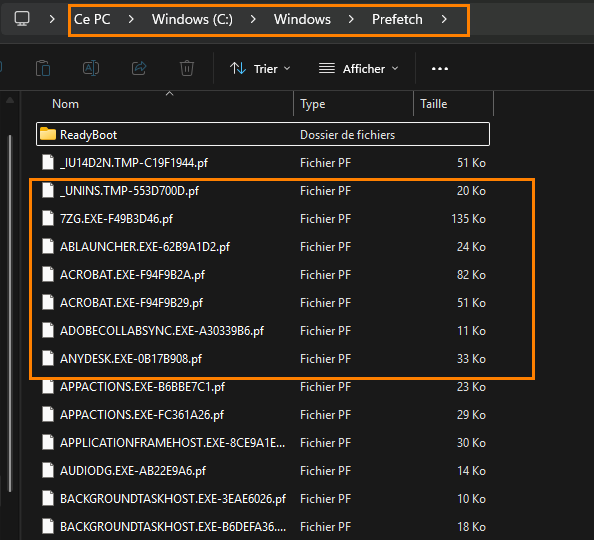The image size is (594, 540).
Task: Click file icon of APPLICATIONFRAMEHOST.EXE-8CE9A1E
Action: click(x=48, y=442)
